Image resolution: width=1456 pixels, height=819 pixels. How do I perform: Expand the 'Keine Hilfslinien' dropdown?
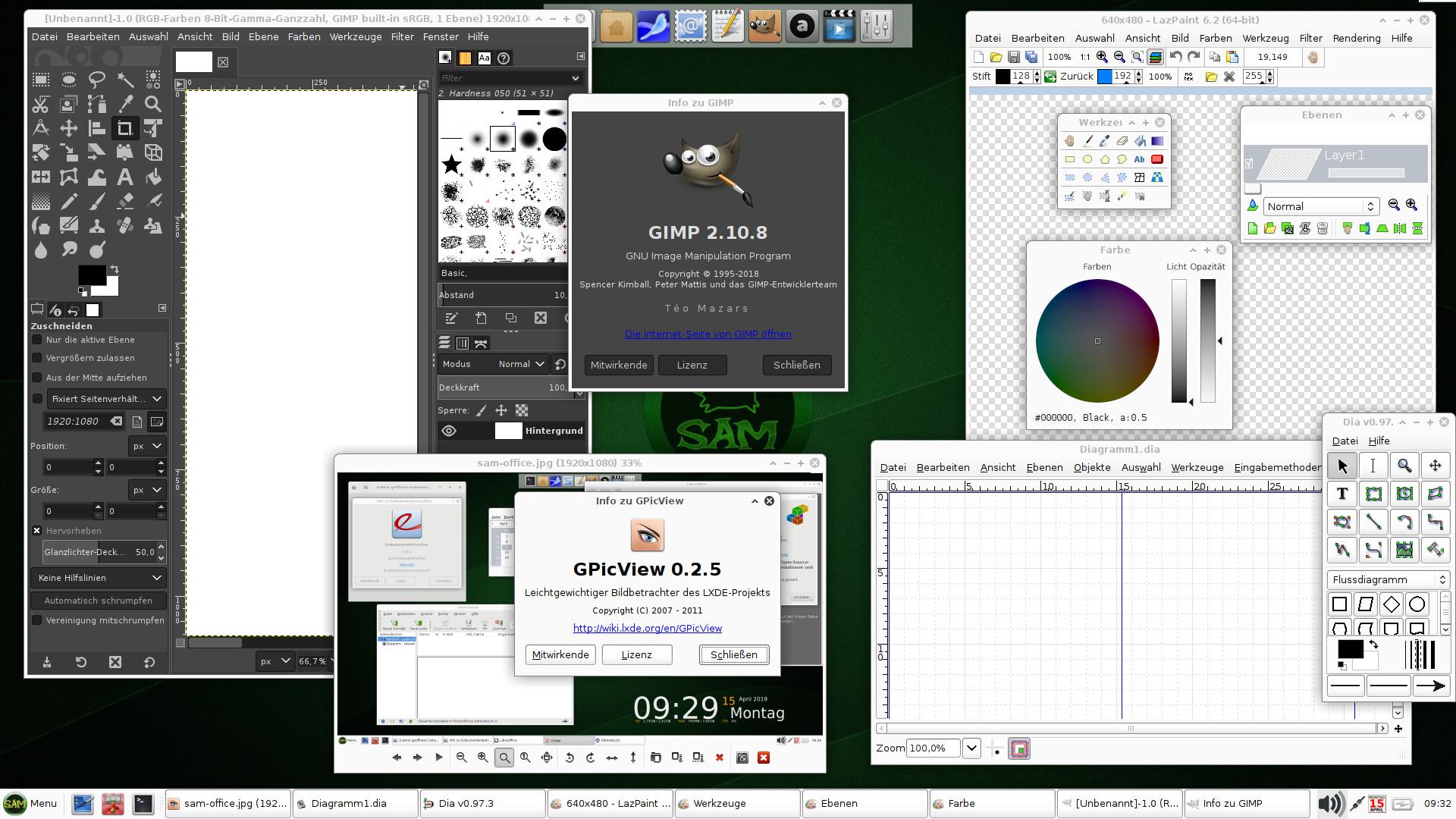(x=99, y=578)
